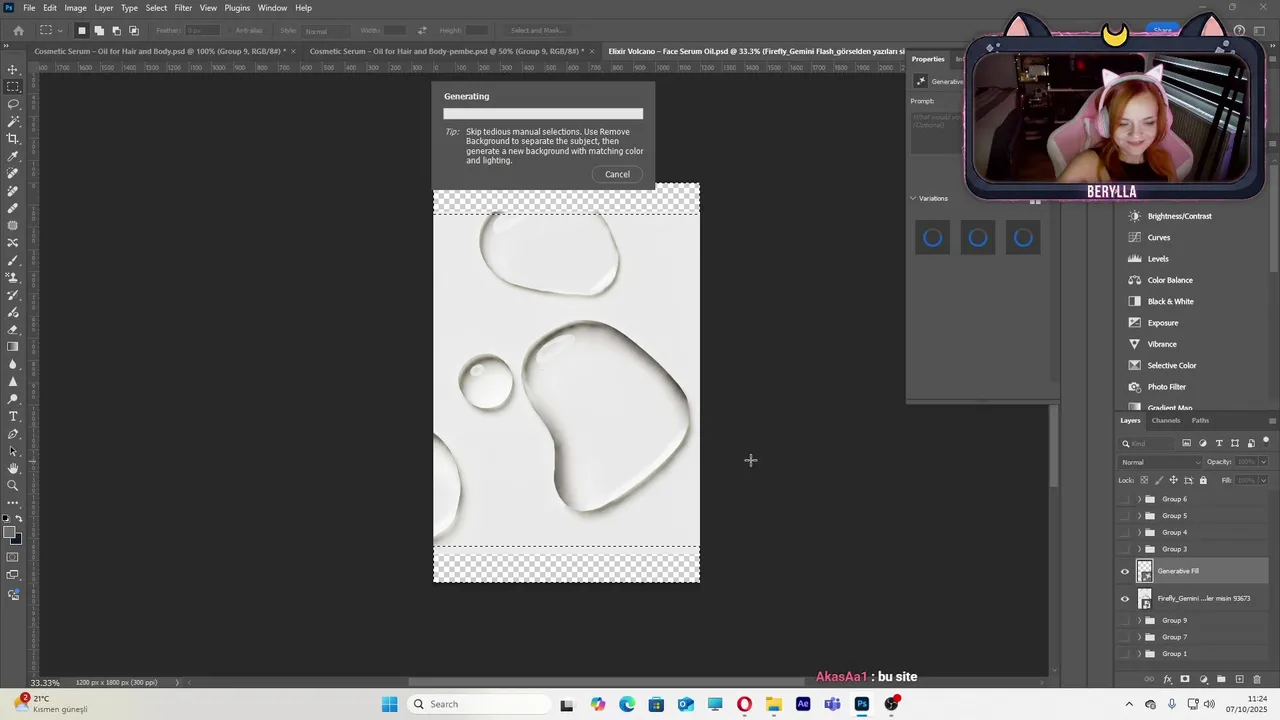Expand Group 6 chevron
The width and height of the screenshot is (1280, 720).
(1139, 499)
